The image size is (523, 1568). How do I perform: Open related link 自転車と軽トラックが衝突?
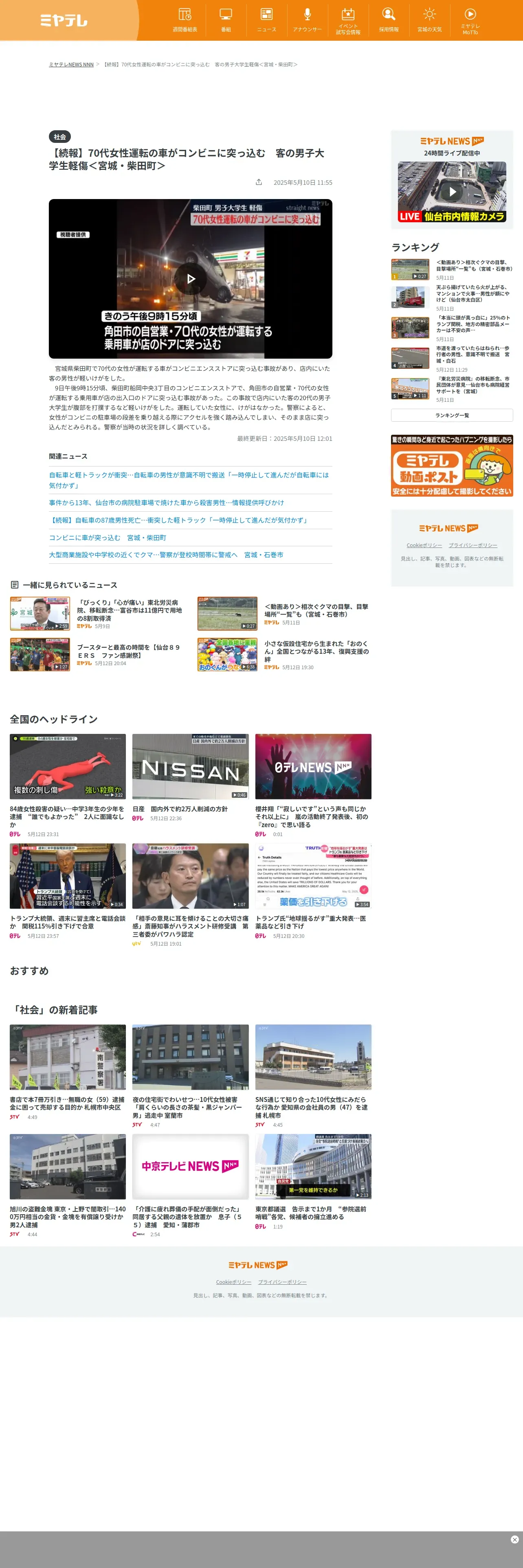click(191, 480)
